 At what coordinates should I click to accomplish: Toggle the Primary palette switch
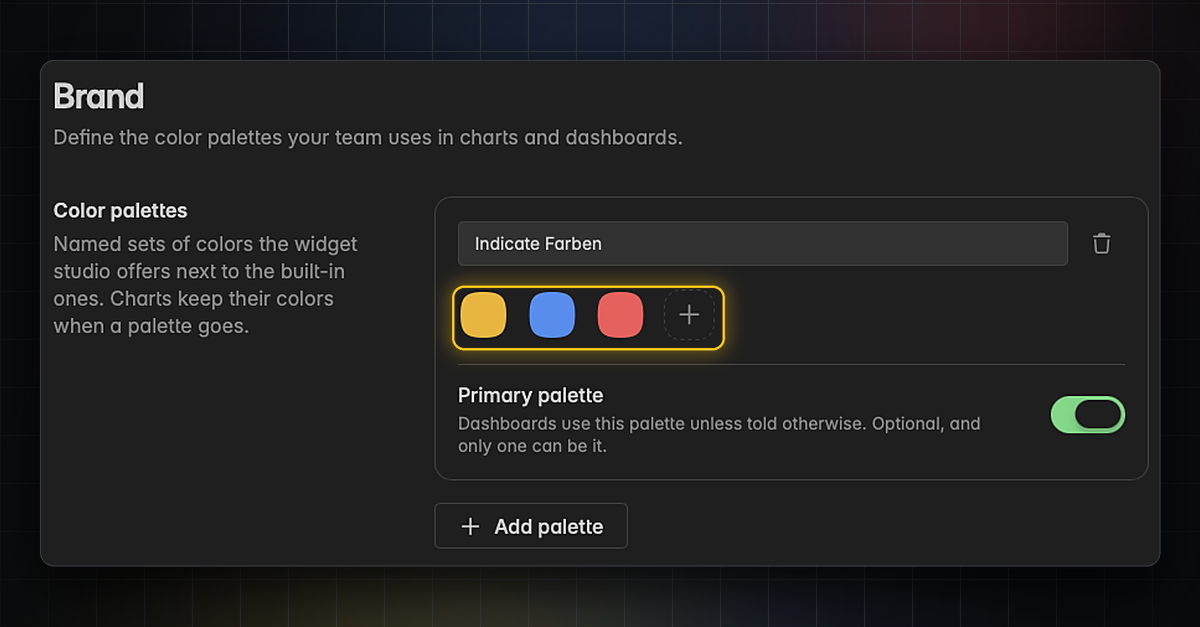tap(1088, 415)
